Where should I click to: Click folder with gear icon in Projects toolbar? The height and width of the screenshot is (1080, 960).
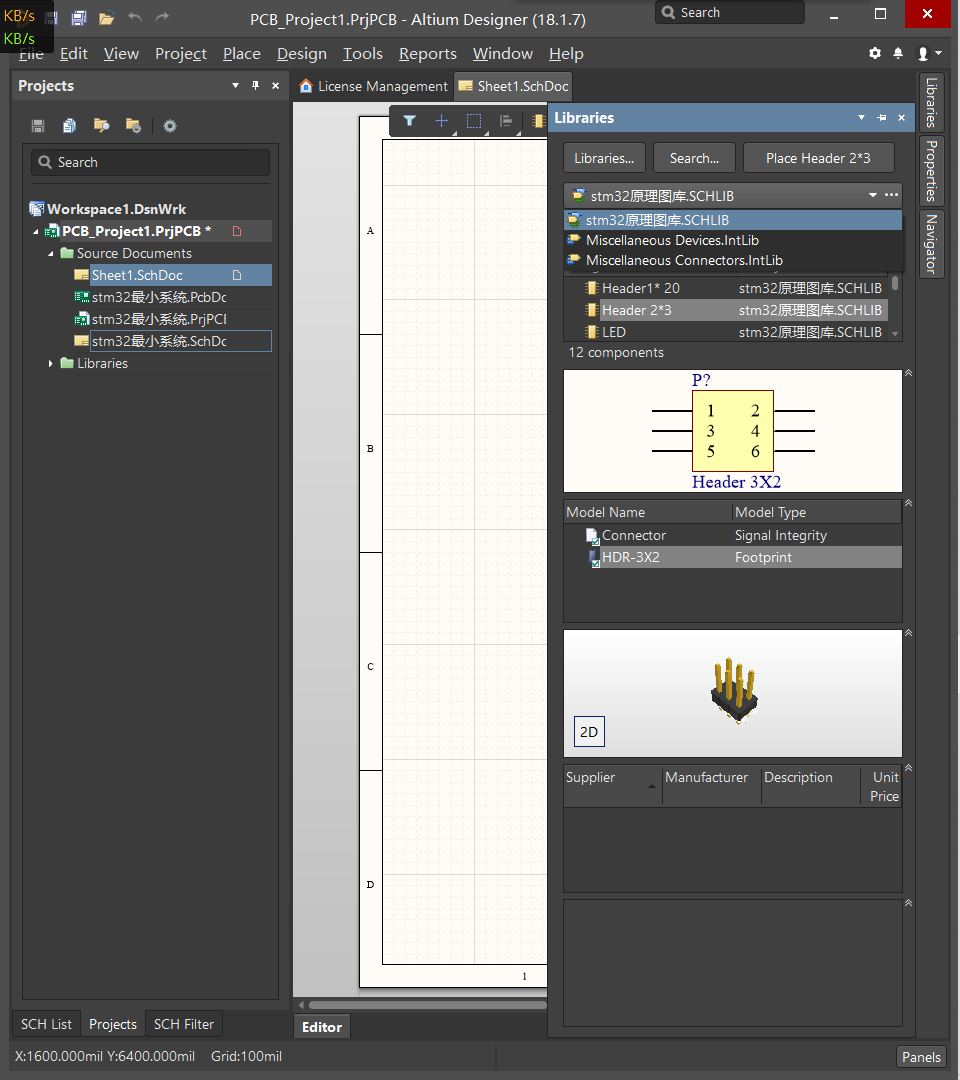tap(133, 125)
